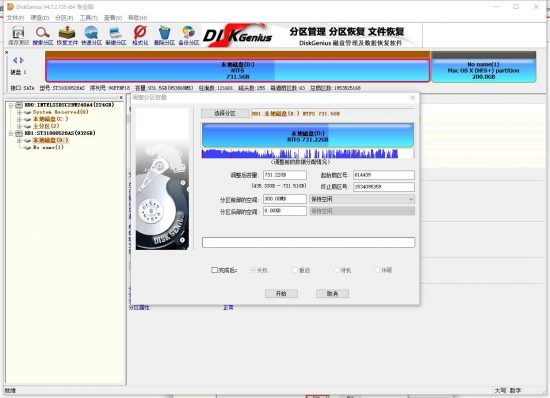Go to next disk with right arrow

coord(22,60)
